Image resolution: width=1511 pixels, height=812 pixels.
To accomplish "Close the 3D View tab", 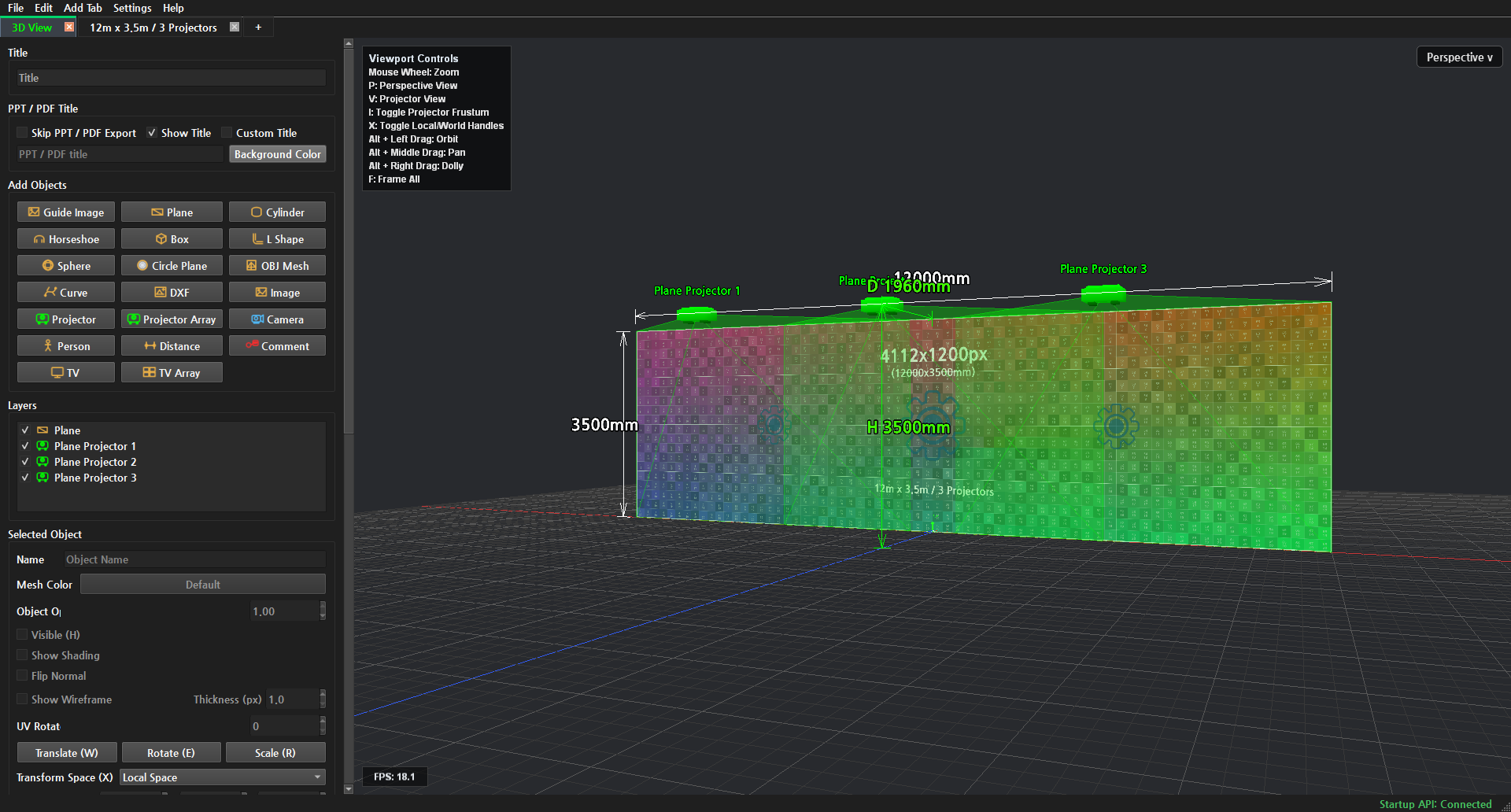I will [69, 27].
